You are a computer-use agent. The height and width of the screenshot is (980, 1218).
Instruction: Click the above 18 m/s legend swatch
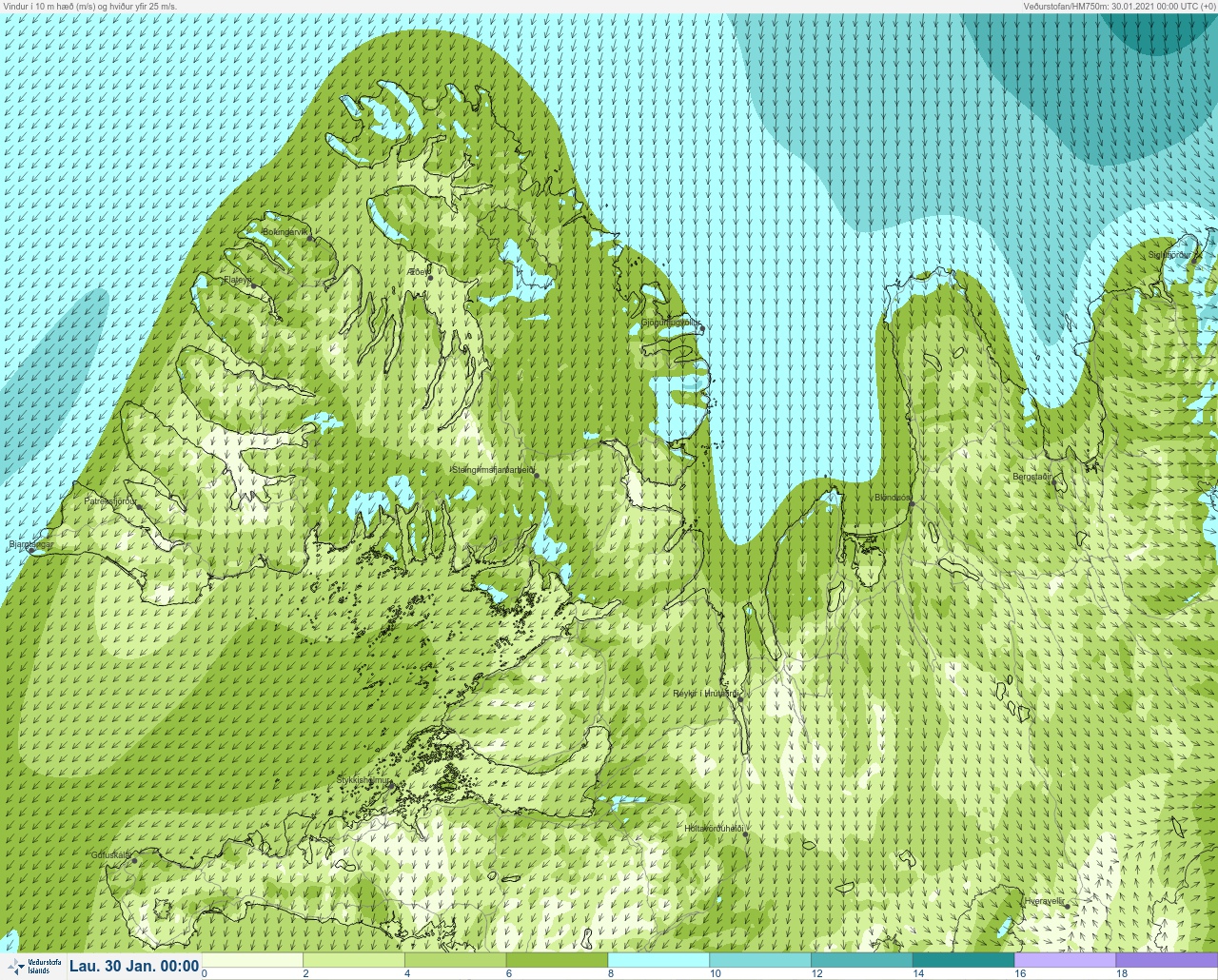pyautogui.click(x=1167, y=960)
